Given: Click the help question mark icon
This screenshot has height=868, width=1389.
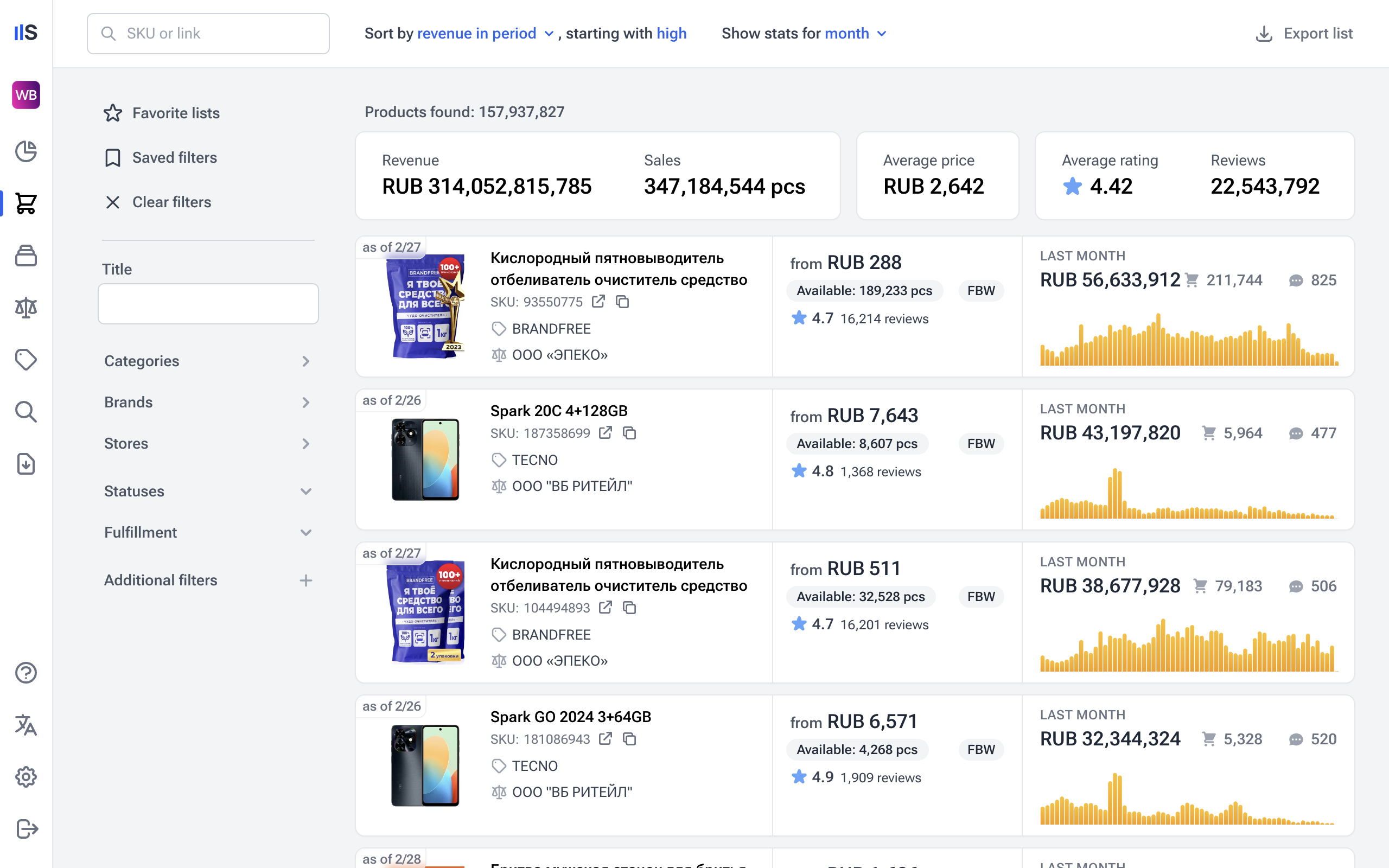Looking at the screenshot, I should [x=26, y=673].
